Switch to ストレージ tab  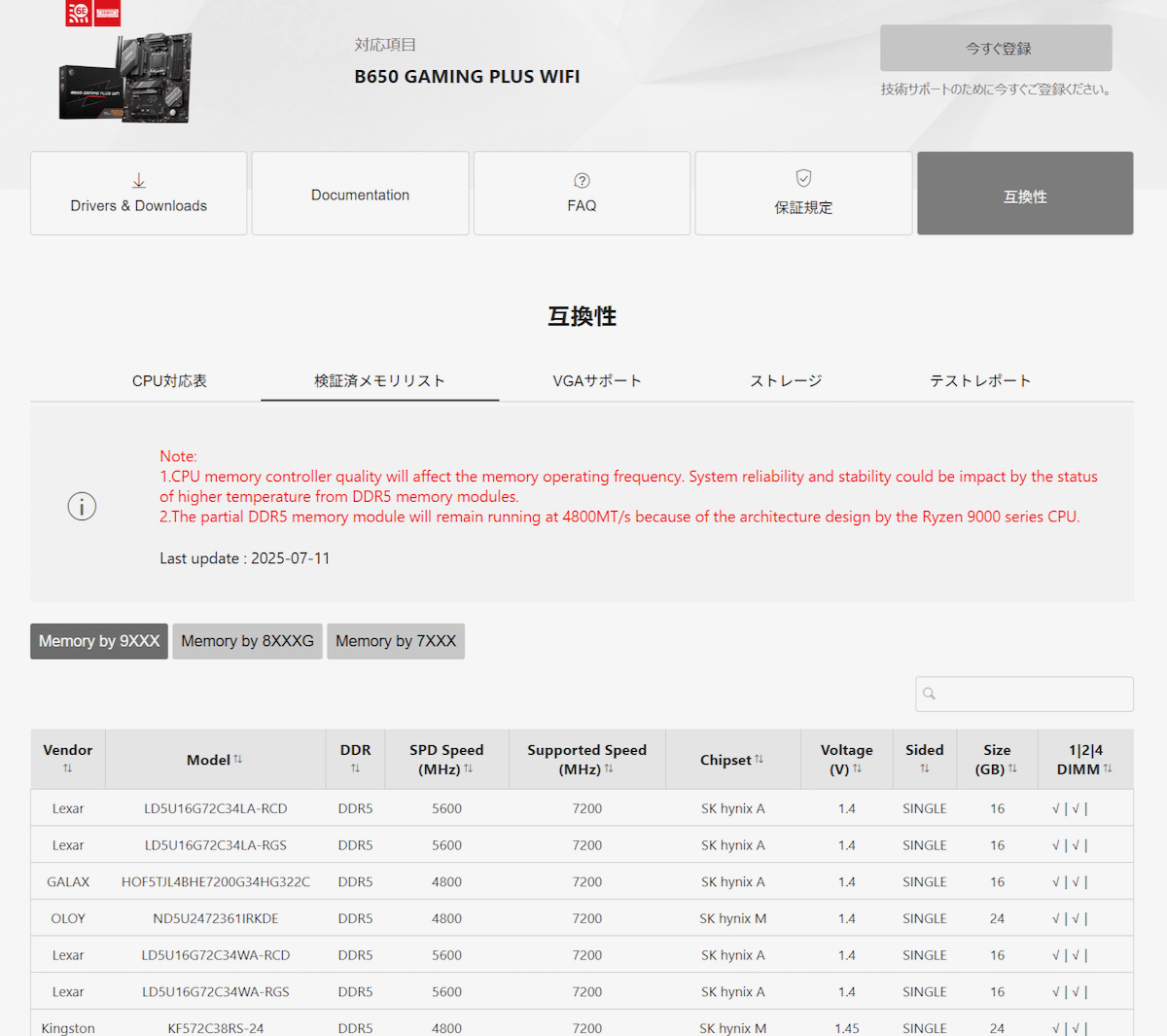(x=786, y=381)
